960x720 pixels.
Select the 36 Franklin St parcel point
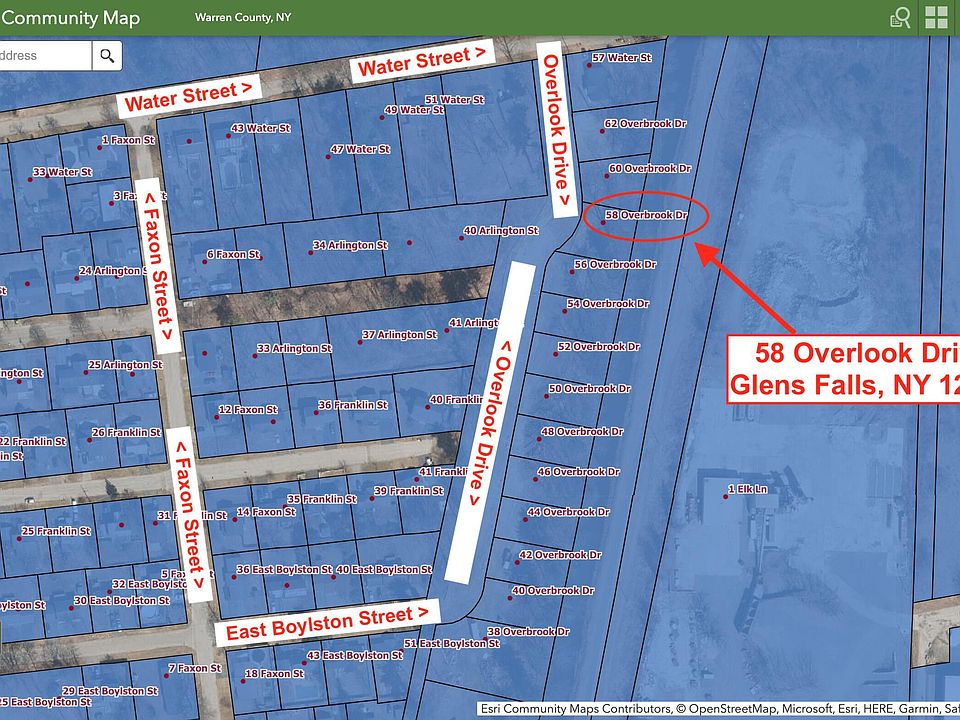coord(312,405)
